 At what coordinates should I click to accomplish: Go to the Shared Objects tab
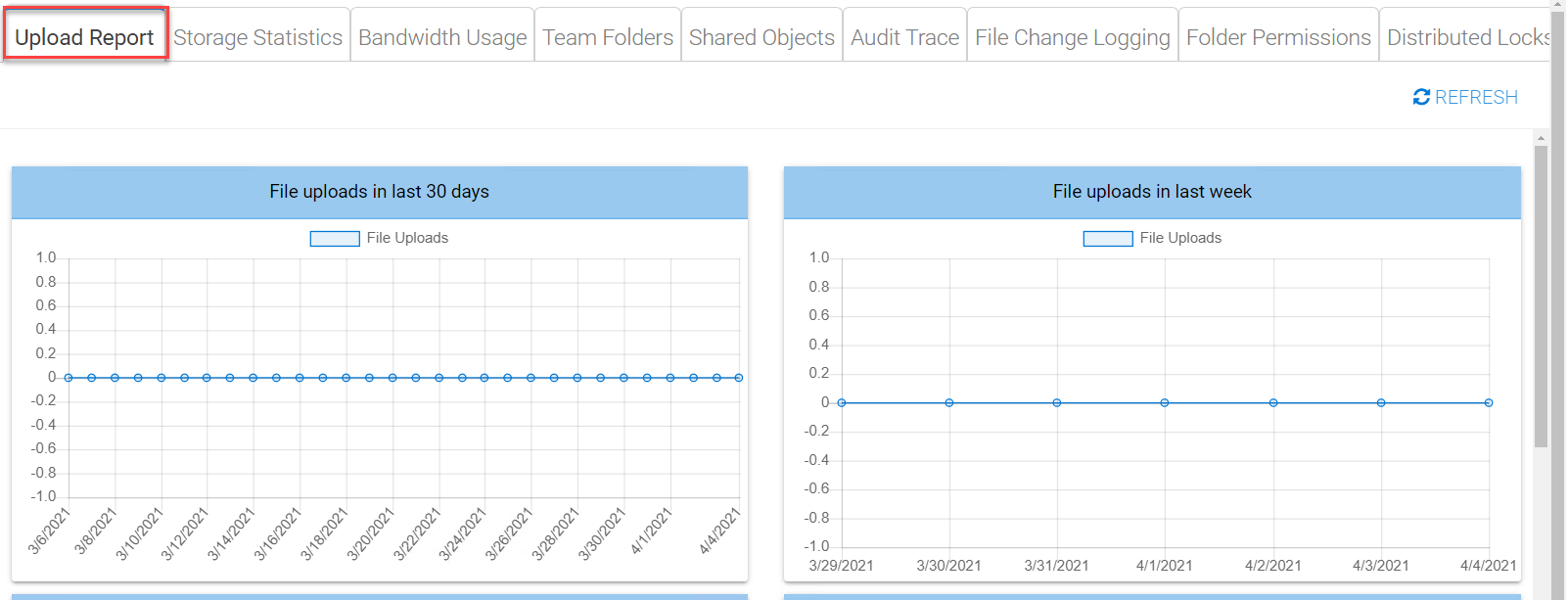[x=761, y=37]
